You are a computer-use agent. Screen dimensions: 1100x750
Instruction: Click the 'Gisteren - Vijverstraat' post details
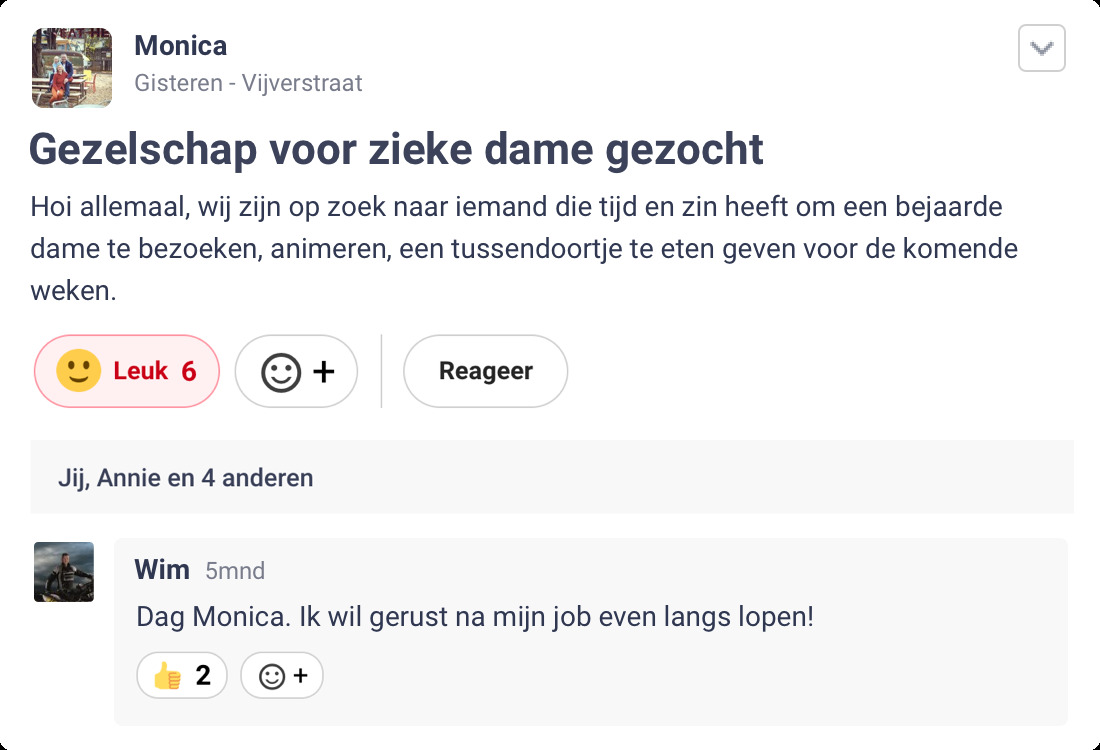248,83
